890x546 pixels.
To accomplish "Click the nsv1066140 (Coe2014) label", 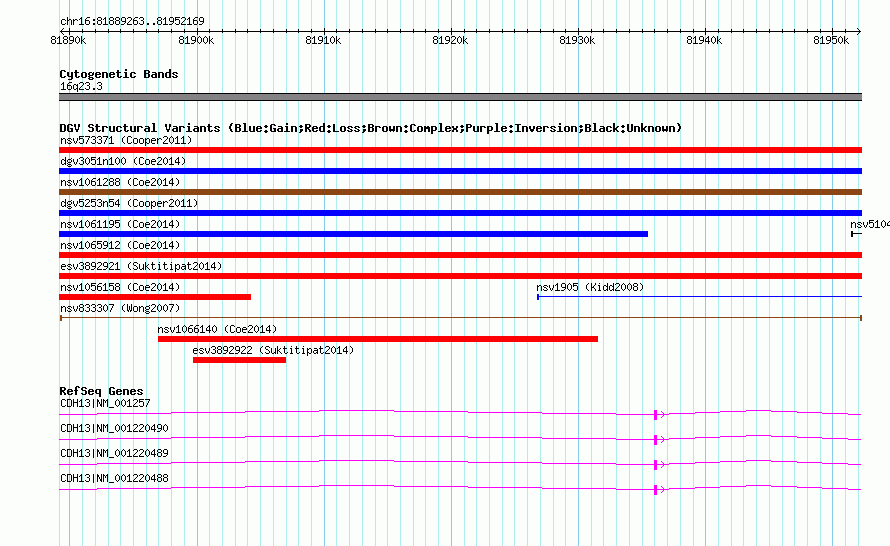I will coord(217,329).
